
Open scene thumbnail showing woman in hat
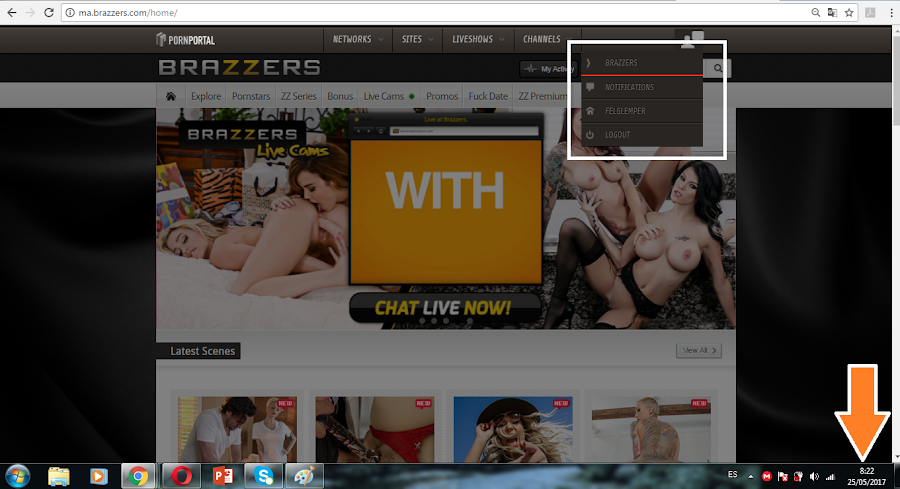(513, 429)
